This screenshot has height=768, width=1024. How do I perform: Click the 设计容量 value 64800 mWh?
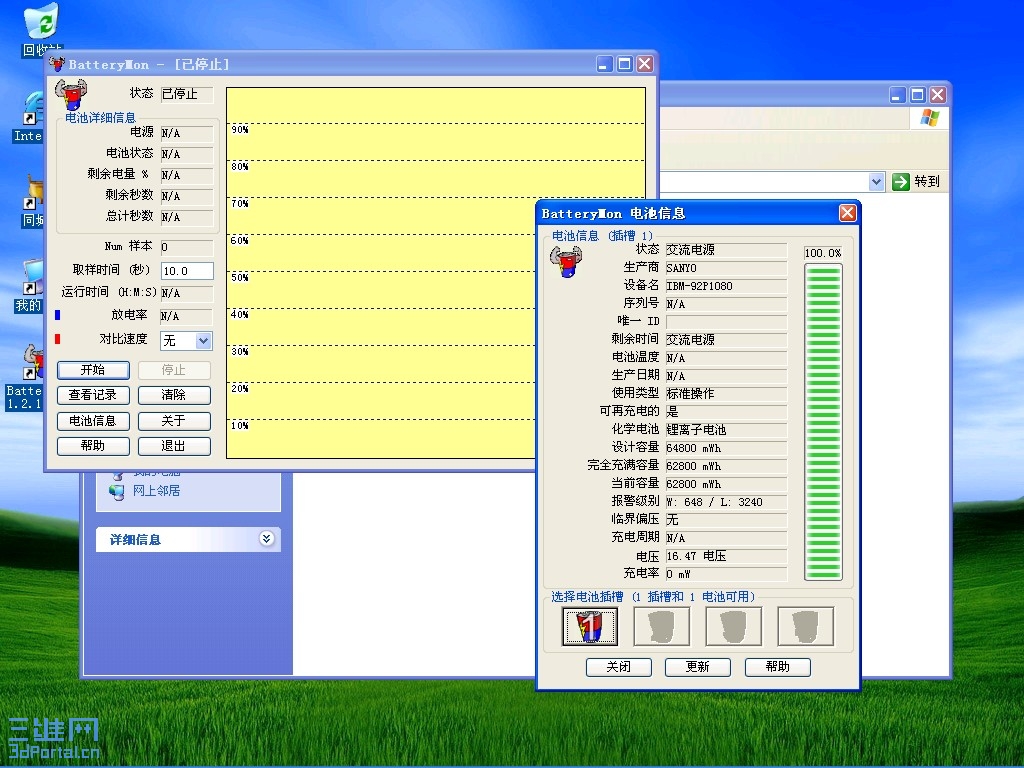[x=726, y=448]
